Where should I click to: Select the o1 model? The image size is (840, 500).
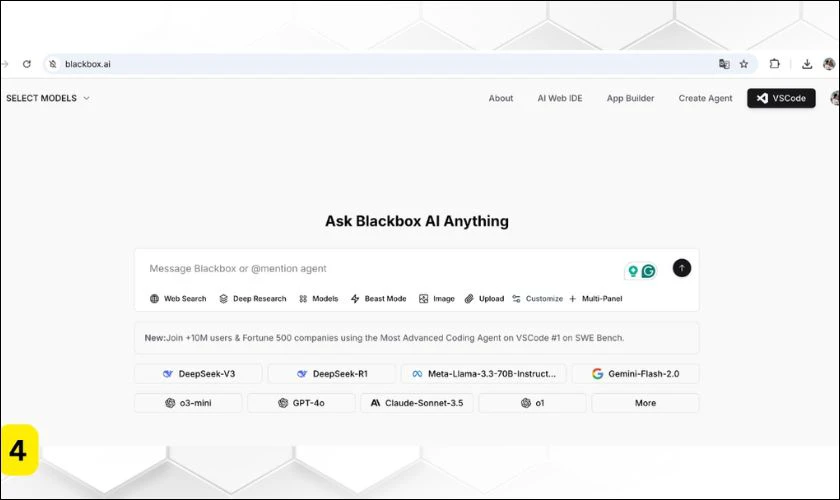[x=532, y=403]
